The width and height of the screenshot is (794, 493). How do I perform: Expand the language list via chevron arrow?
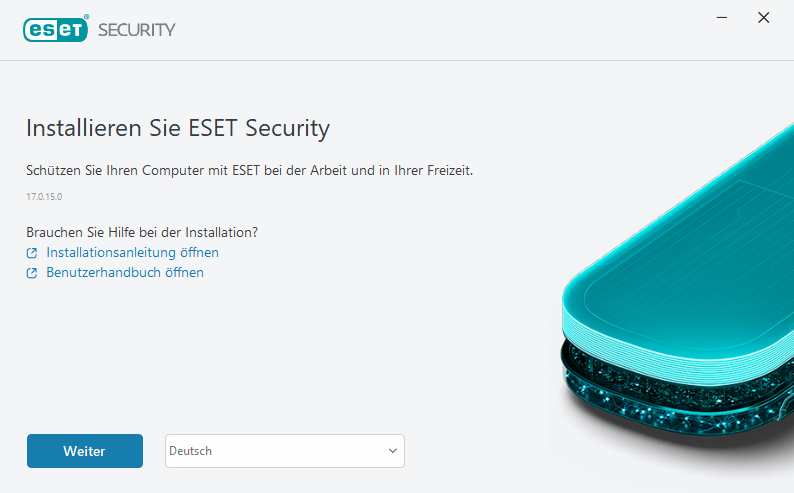coord(392,451)
